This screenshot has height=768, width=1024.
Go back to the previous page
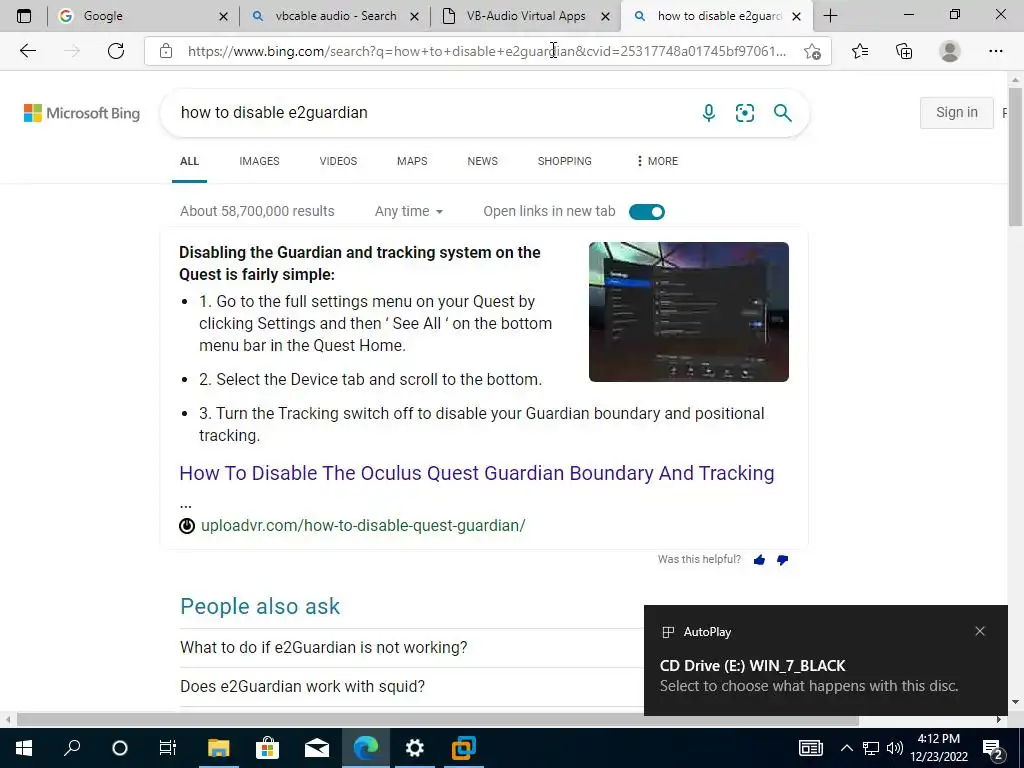(27, 51)
